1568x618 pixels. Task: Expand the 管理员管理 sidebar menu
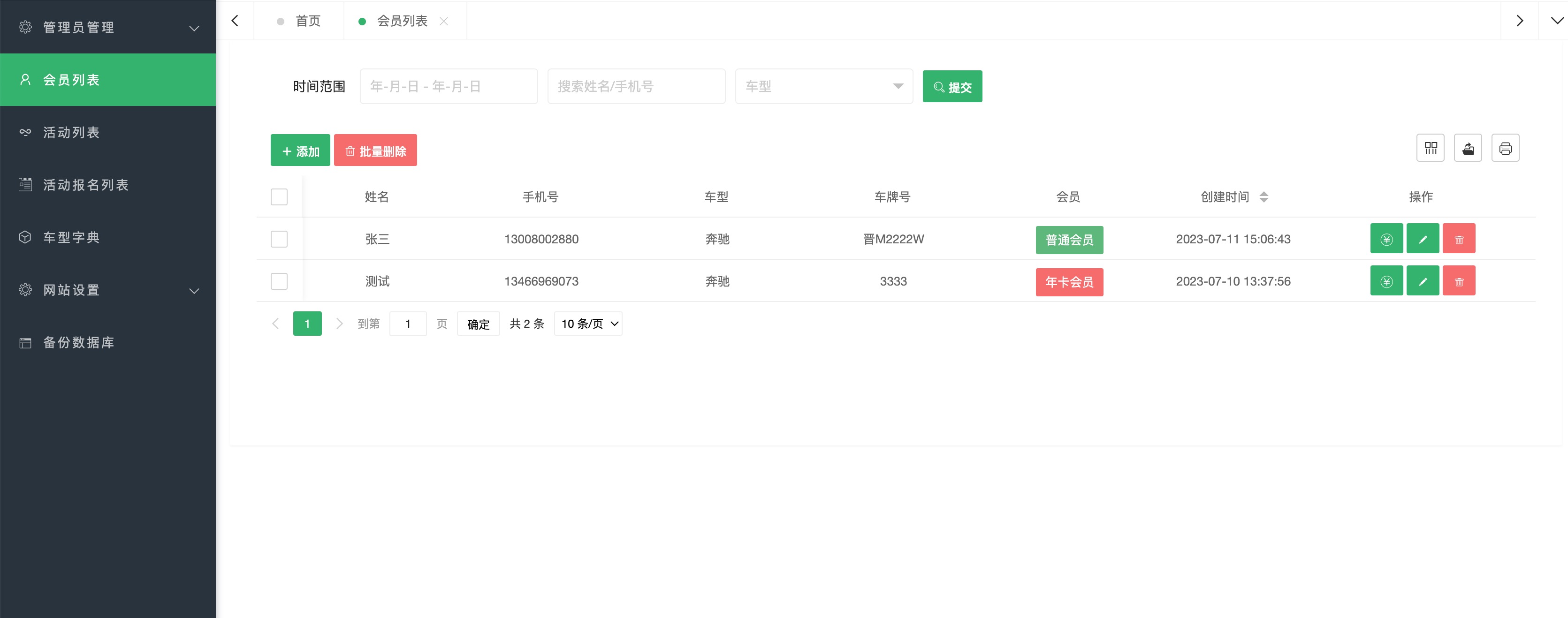[x=108, y=27]
